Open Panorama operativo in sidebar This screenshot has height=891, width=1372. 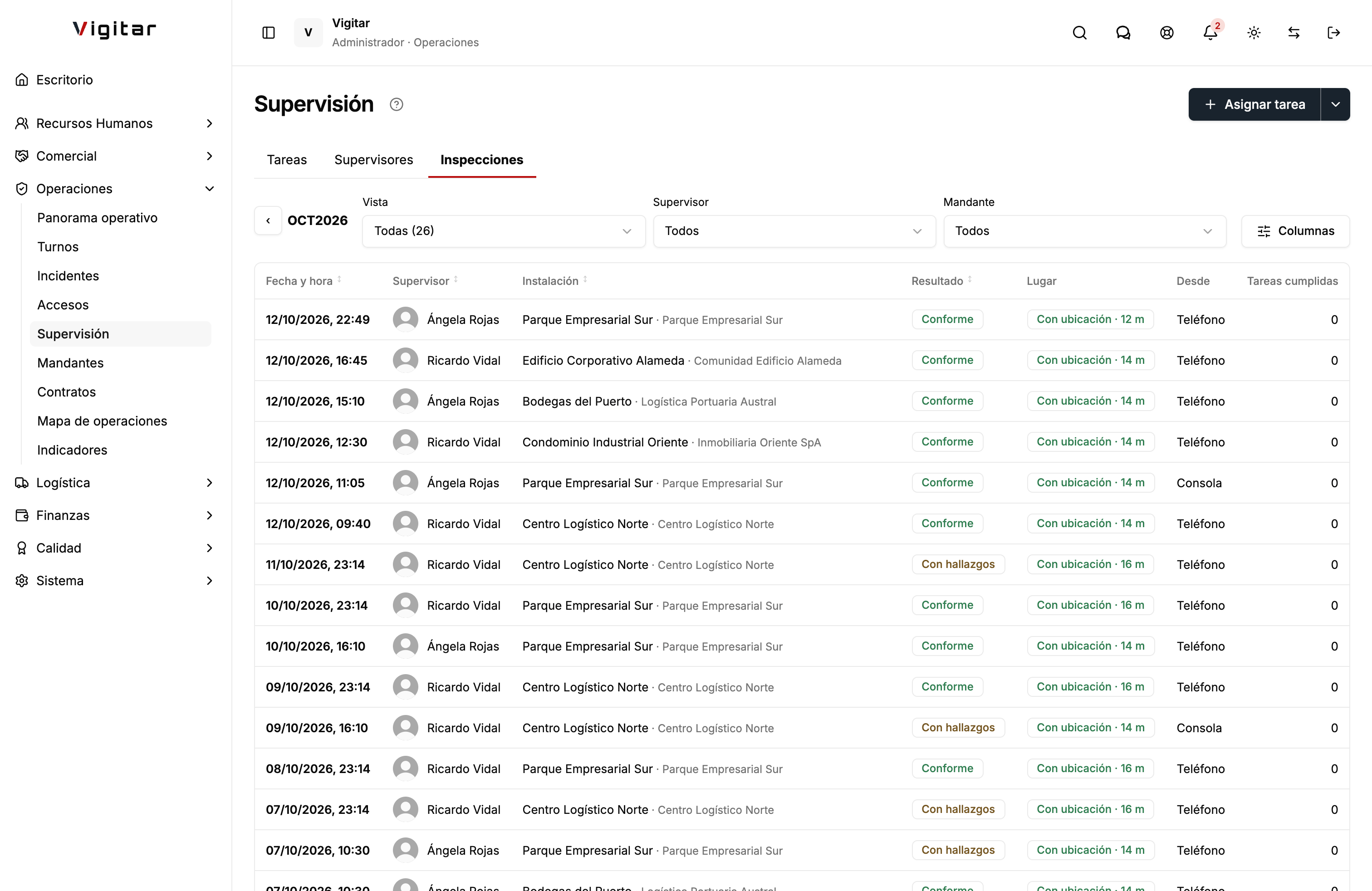pos(121,218)
